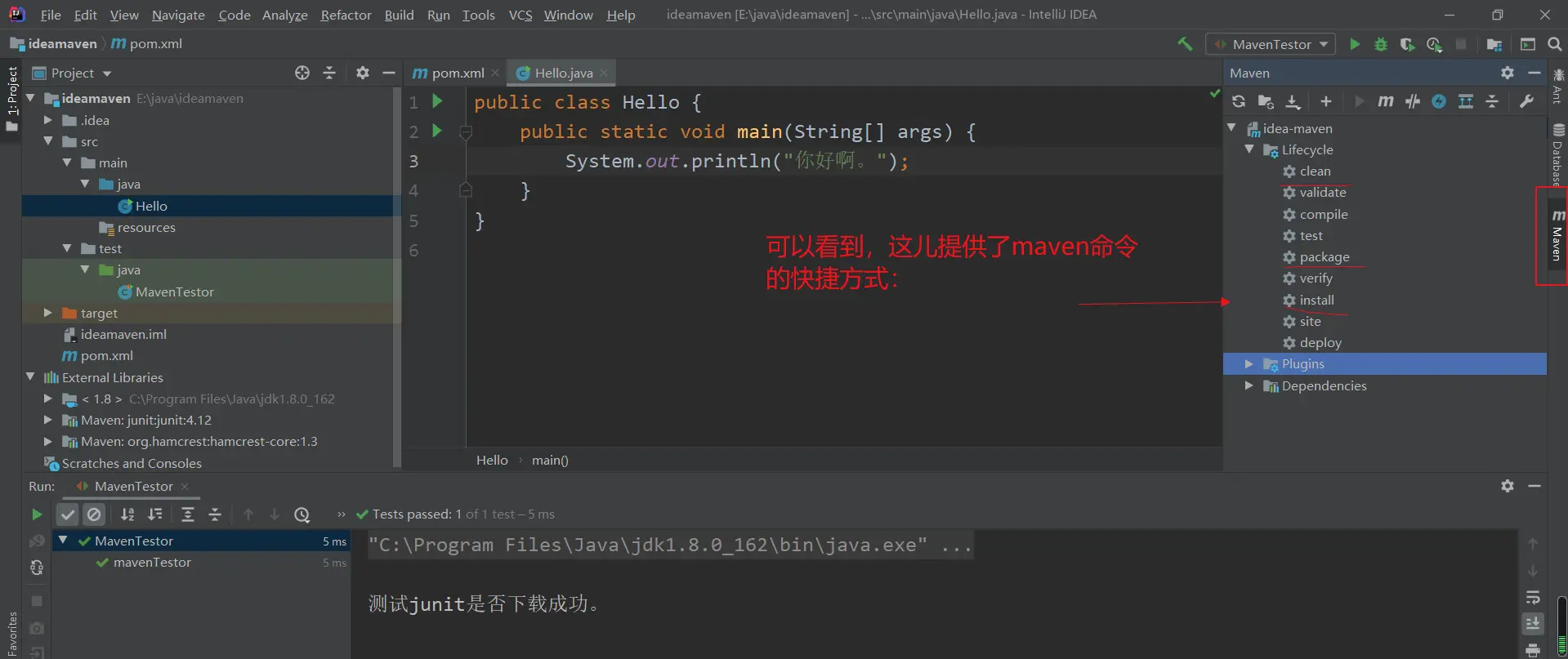
Task: Open Maven settings wrench icon
Action: [x=1526, y=101]
